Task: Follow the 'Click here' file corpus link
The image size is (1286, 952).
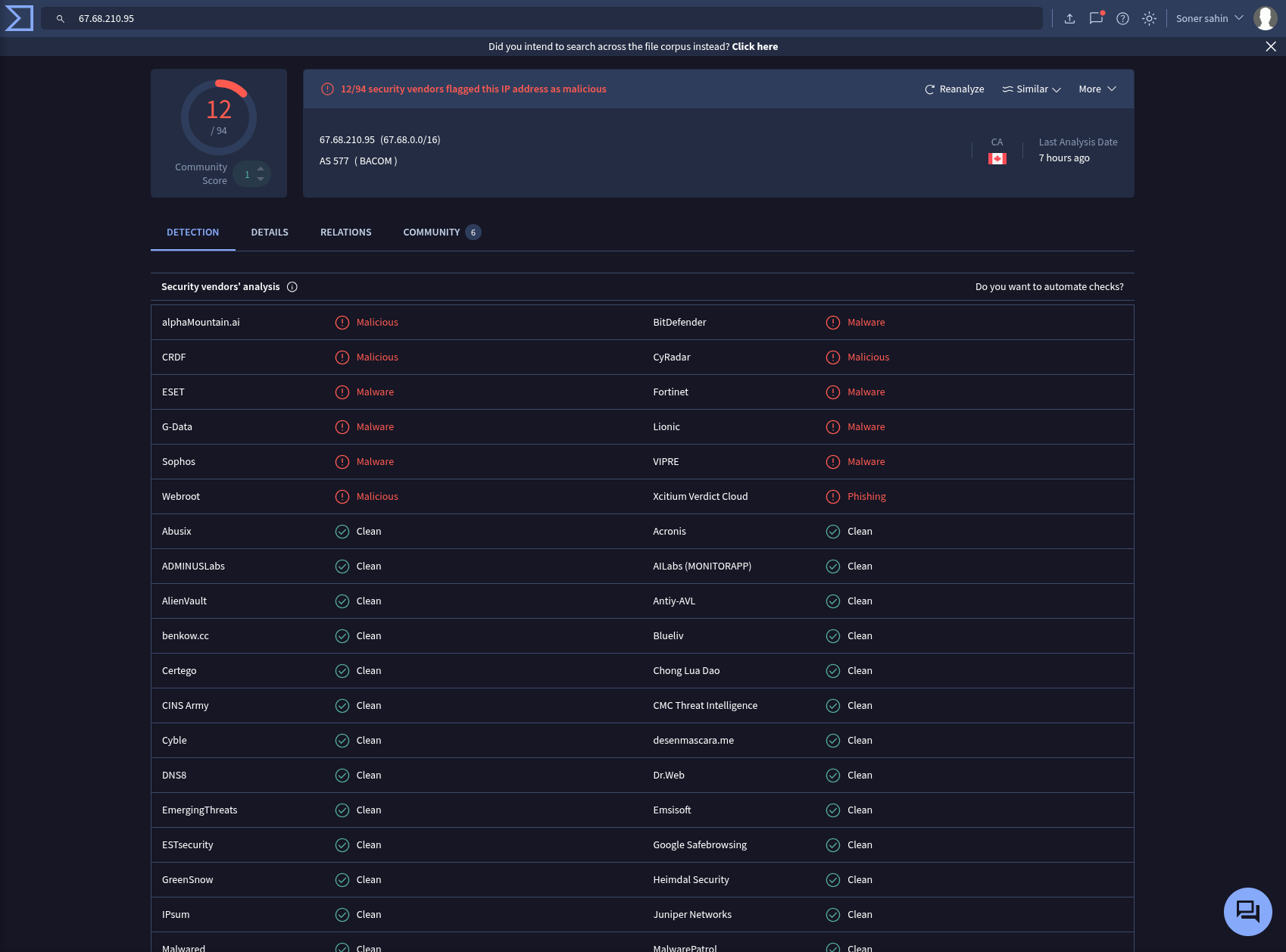Action: (x=755, y=47)
